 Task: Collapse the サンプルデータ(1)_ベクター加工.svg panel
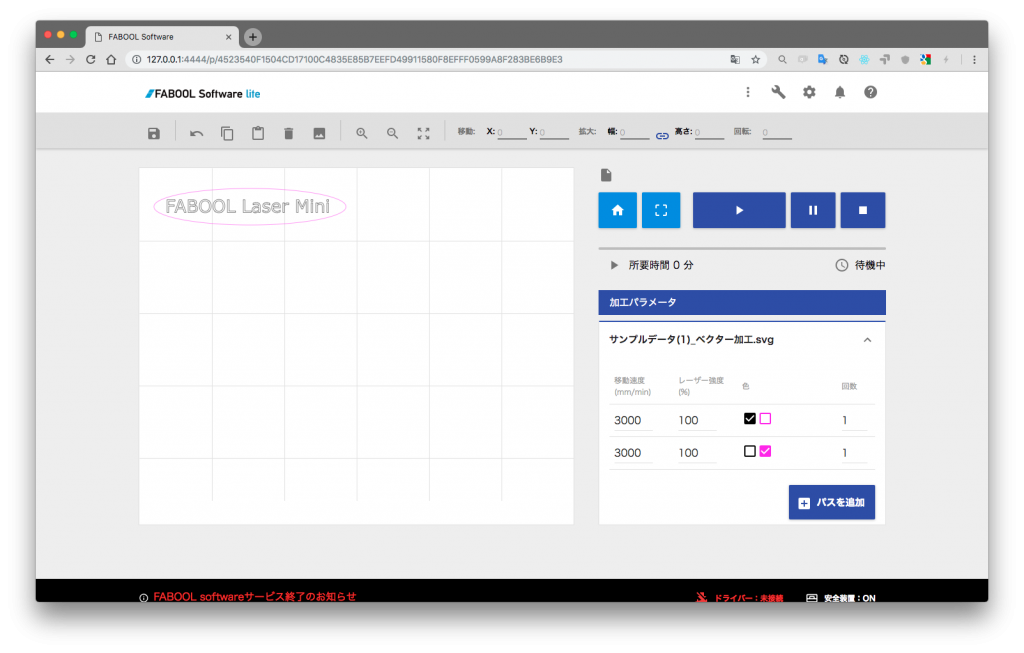click(867, 340)
